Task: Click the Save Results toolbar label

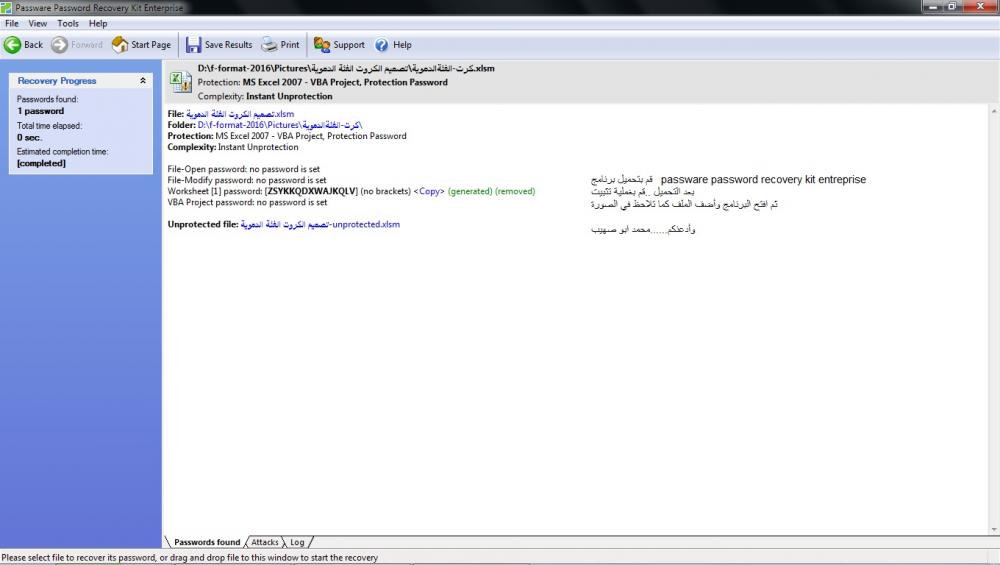Action: coord(228,45)
